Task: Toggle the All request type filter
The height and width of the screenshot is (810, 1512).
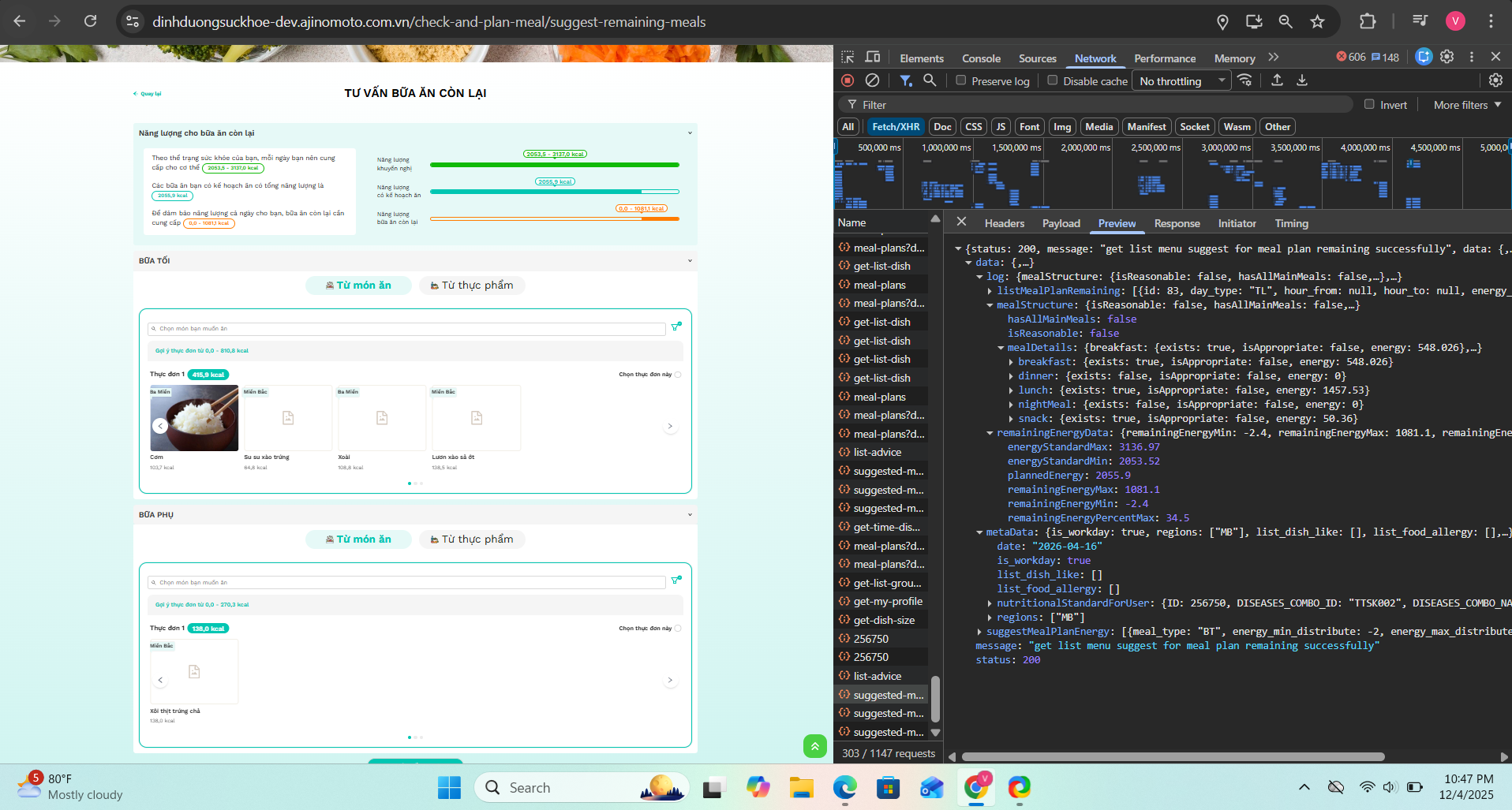Action: (x=848, y=127)
